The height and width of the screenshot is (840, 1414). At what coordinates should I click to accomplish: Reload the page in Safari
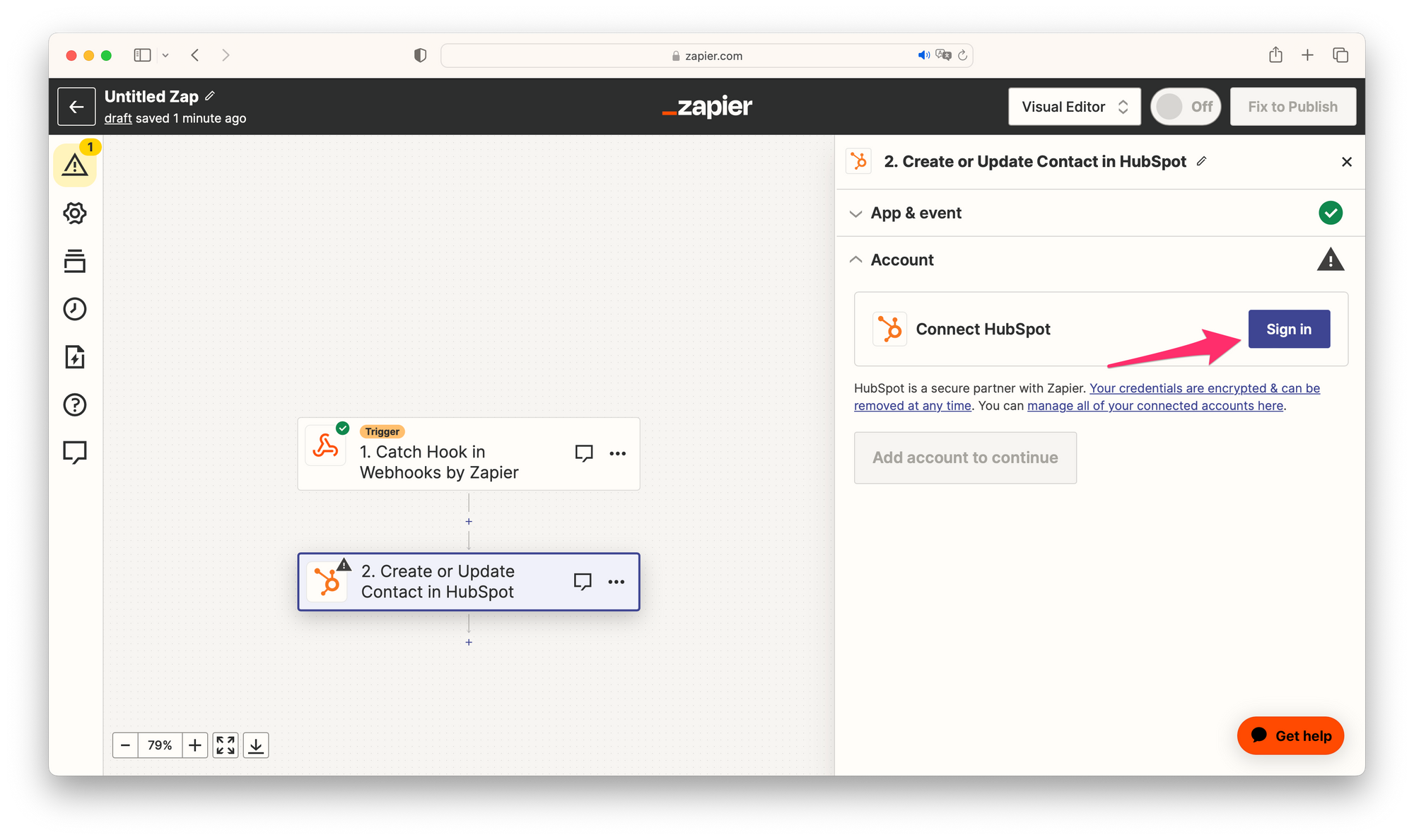pos(963,55)
